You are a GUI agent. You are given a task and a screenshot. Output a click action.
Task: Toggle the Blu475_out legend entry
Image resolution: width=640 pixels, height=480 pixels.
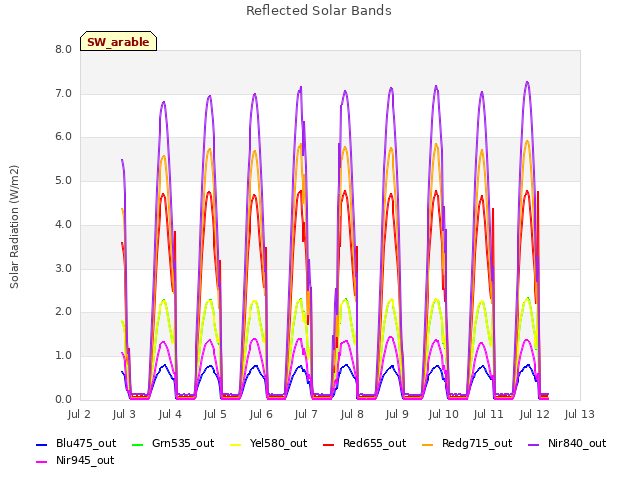[x=76, y=443]
